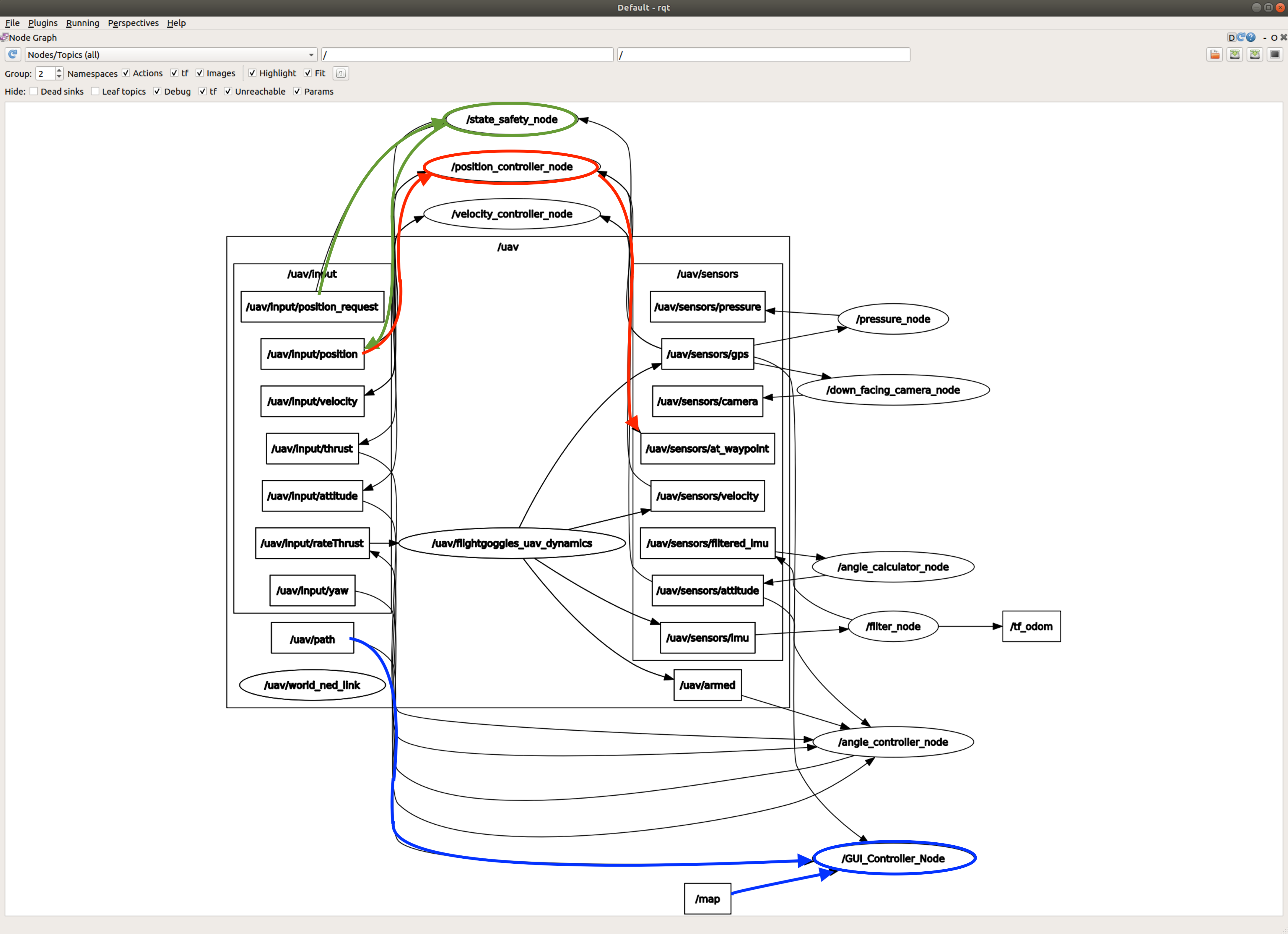Uncheck the Highlight checkbox
This screenshot has height=934, width=1288.
click(252, 73)
